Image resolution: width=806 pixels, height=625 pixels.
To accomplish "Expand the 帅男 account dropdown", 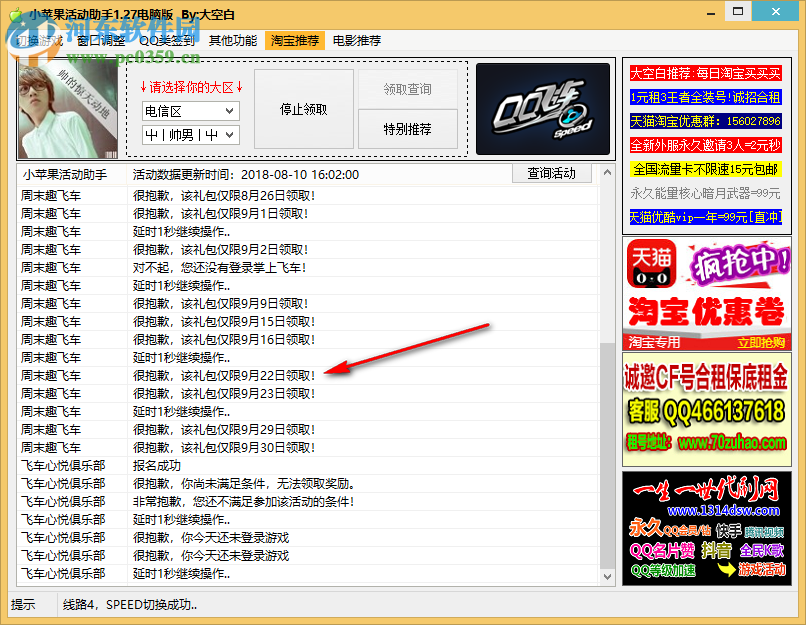I will 191,135.
